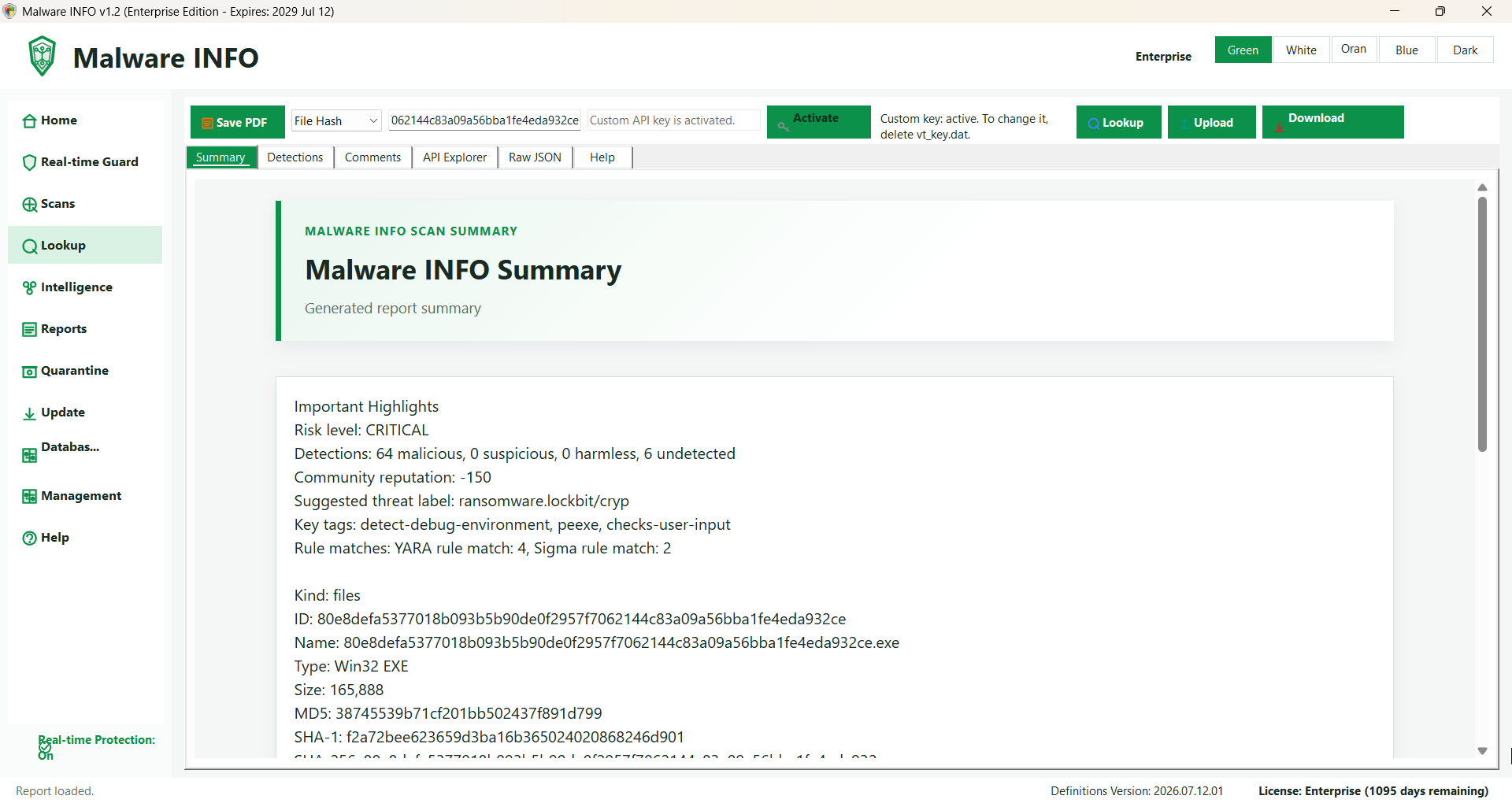Open the Management section label
This screenshot has height=803, width=1512.
(81, 496)
